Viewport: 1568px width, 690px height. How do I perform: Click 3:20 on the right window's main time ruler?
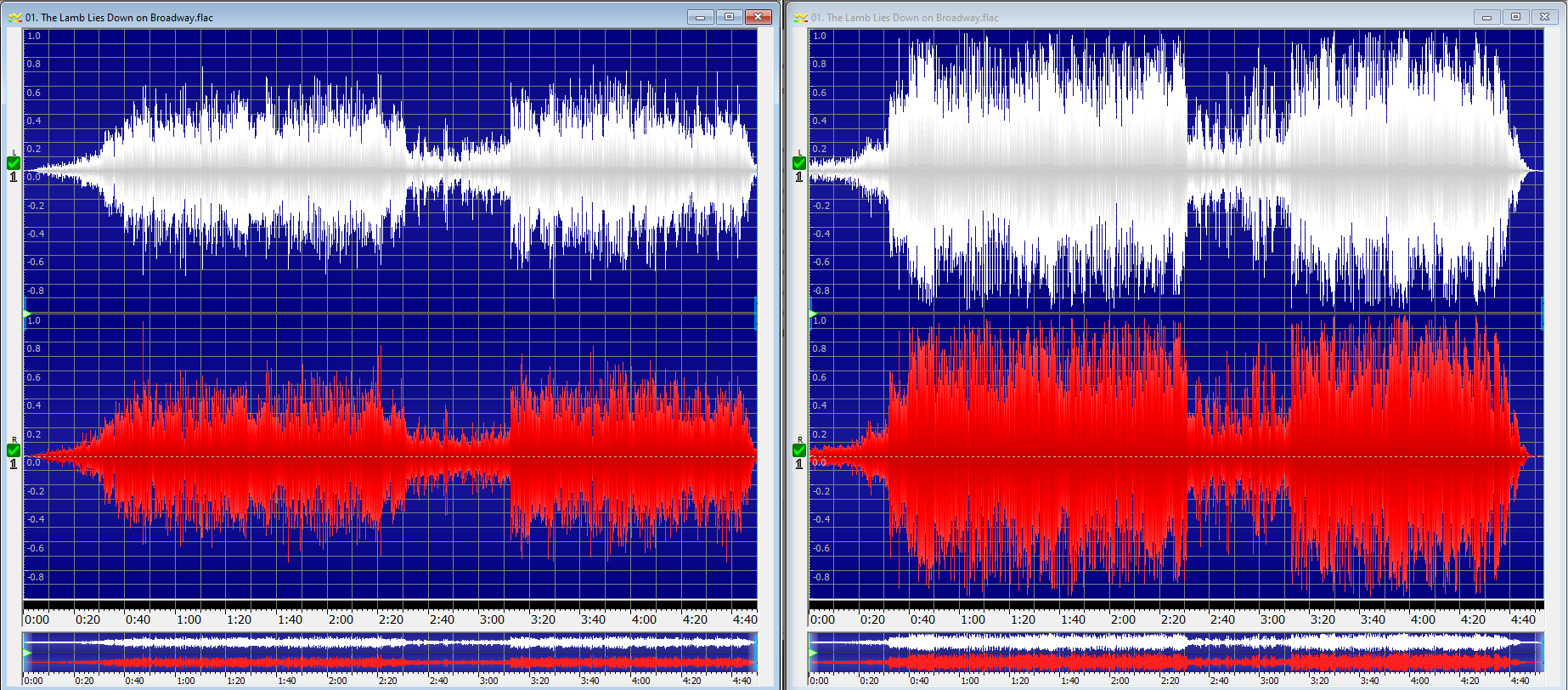(x=1323, y=619)
